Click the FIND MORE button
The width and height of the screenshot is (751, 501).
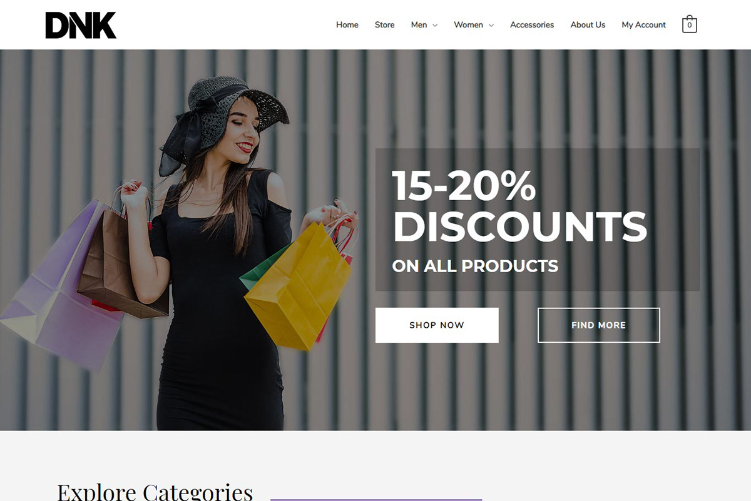(x=599, y=325)
